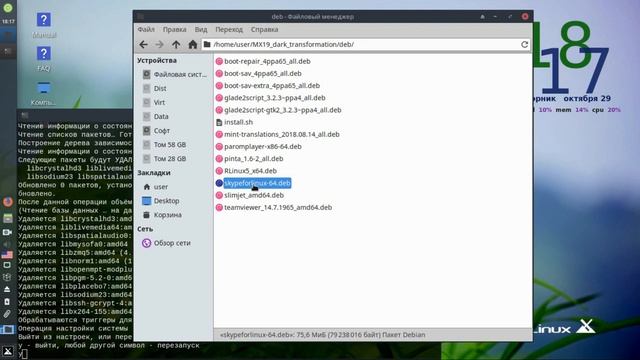The width and height of the screenshot is (640, 360).
Task: Click the highlighted skypeforlinux-64.deb file
Action: [x=257, y=183]
